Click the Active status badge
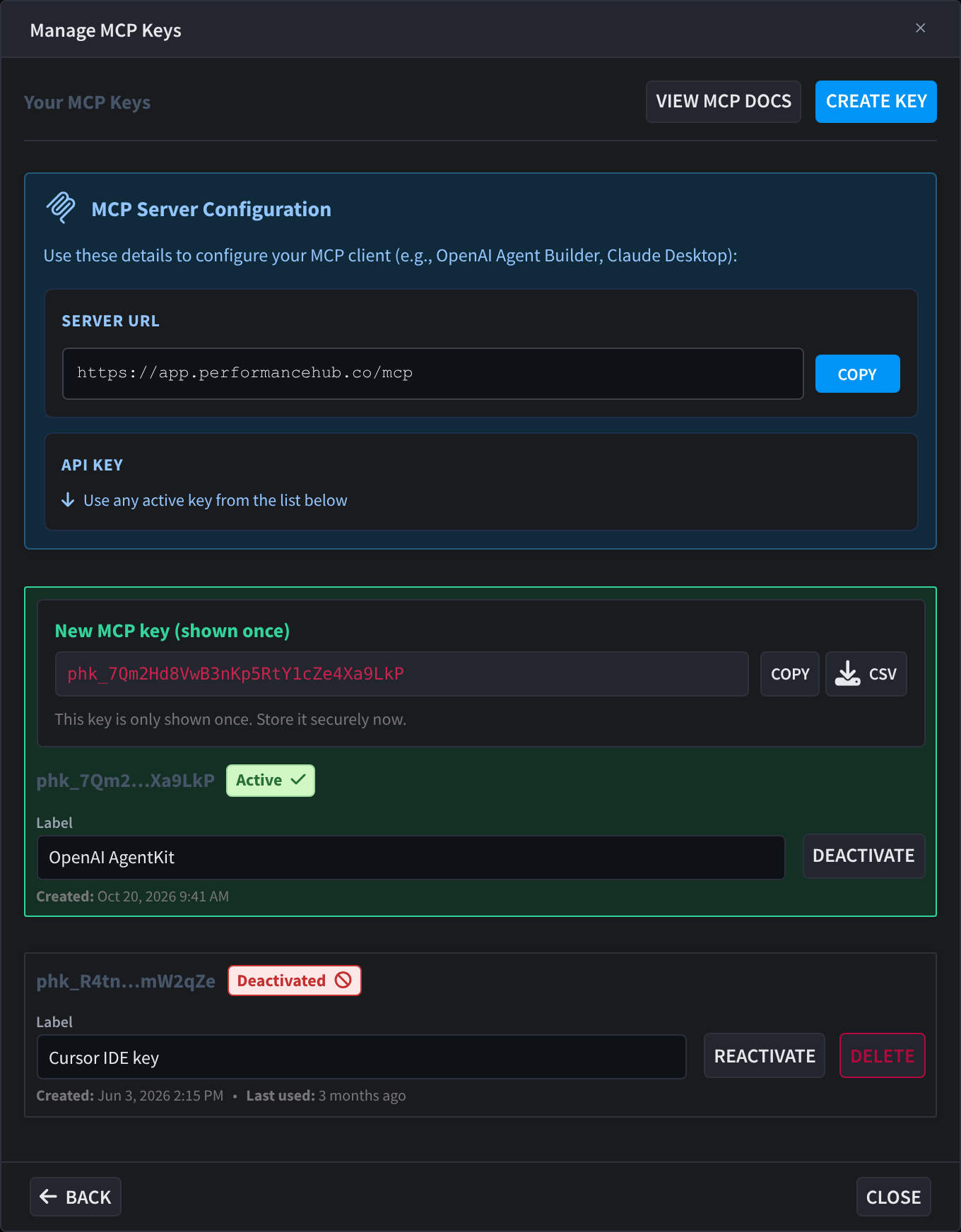Screen dimensions: 961x1232 (271, 781)
